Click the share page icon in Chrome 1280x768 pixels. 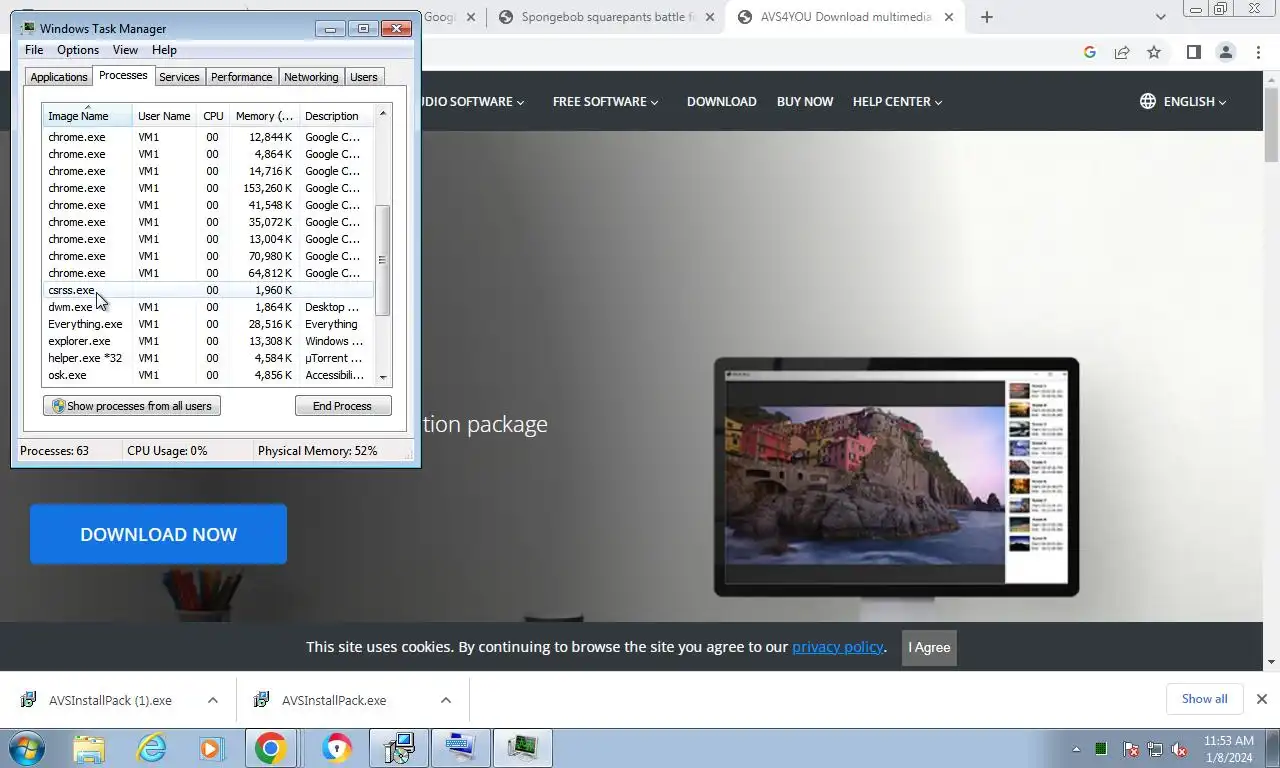point(1122,52)
